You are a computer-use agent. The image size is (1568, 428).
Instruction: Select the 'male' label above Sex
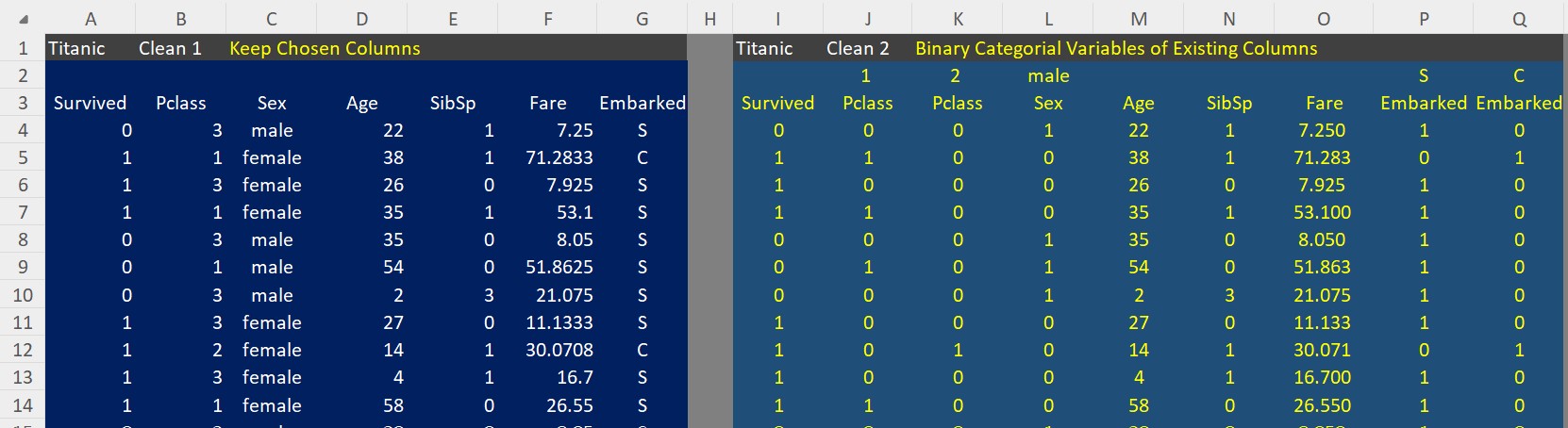[x=1048, y=75]
